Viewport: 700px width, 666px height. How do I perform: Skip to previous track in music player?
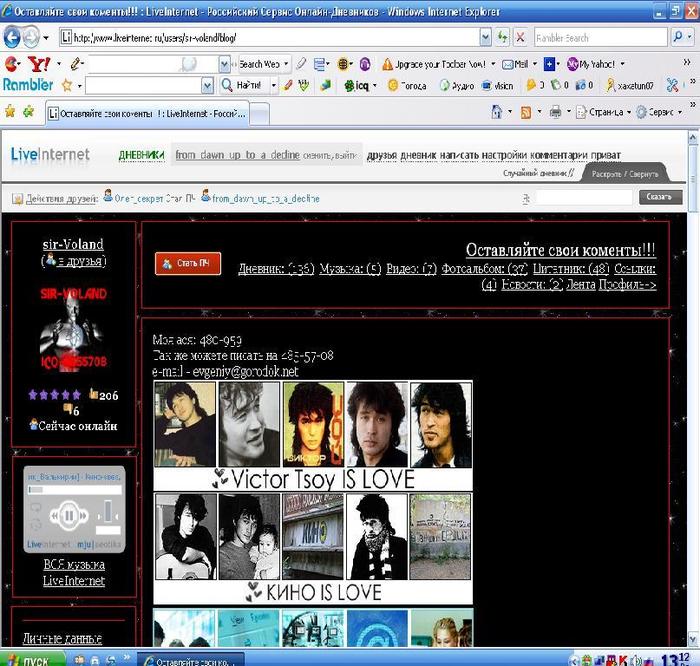coord(54,516)
